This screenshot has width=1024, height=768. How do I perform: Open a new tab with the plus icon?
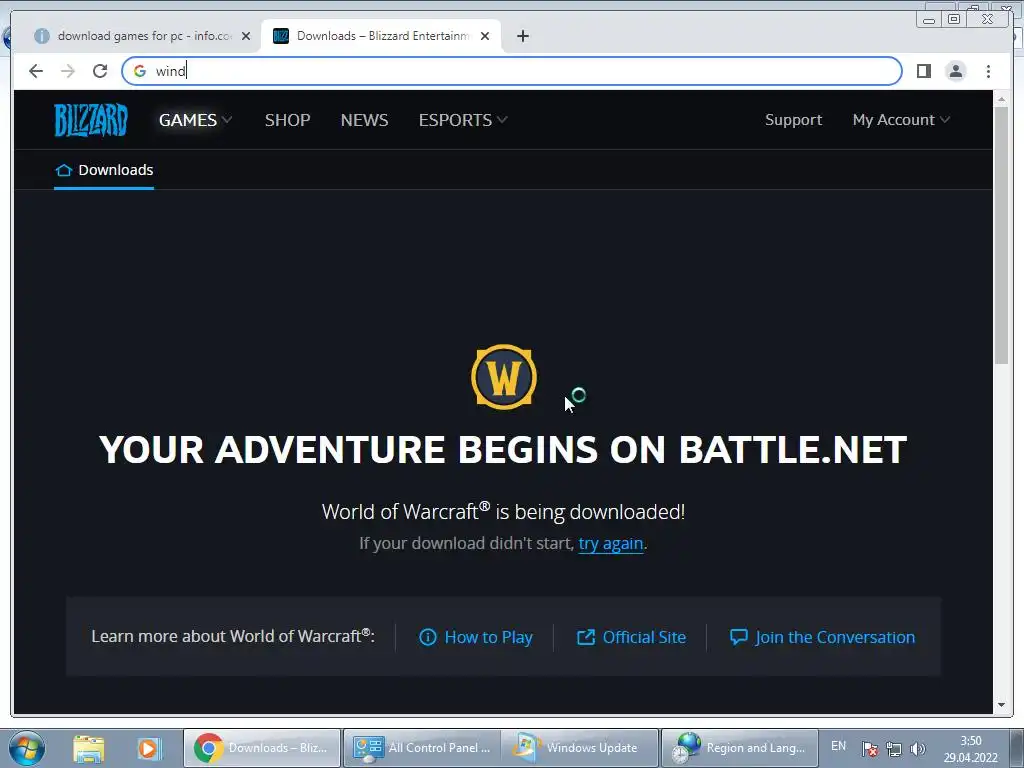(x=522, y=36)
